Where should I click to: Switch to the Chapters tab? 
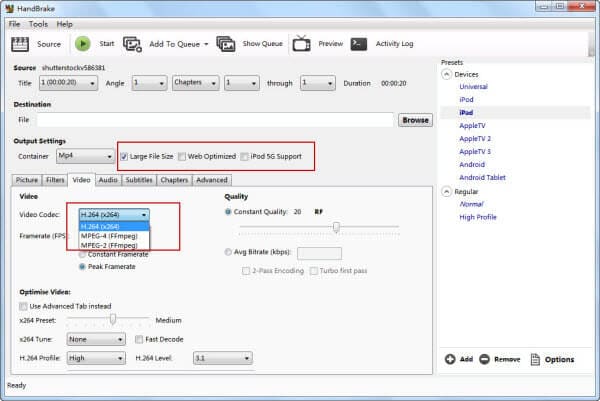[x=174, y=180]
